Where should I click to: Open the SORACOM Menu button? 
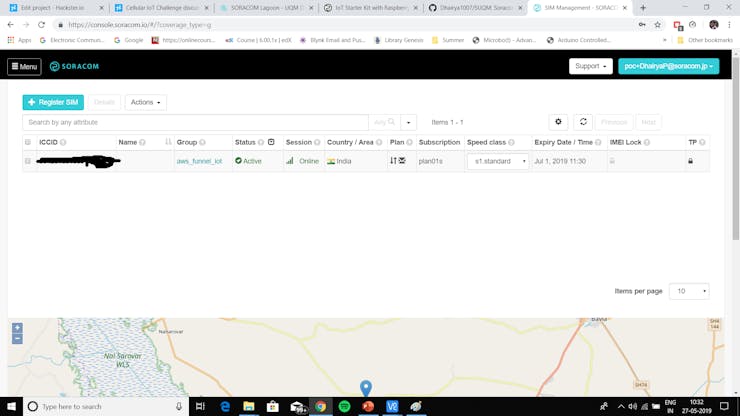coord(24,67)
